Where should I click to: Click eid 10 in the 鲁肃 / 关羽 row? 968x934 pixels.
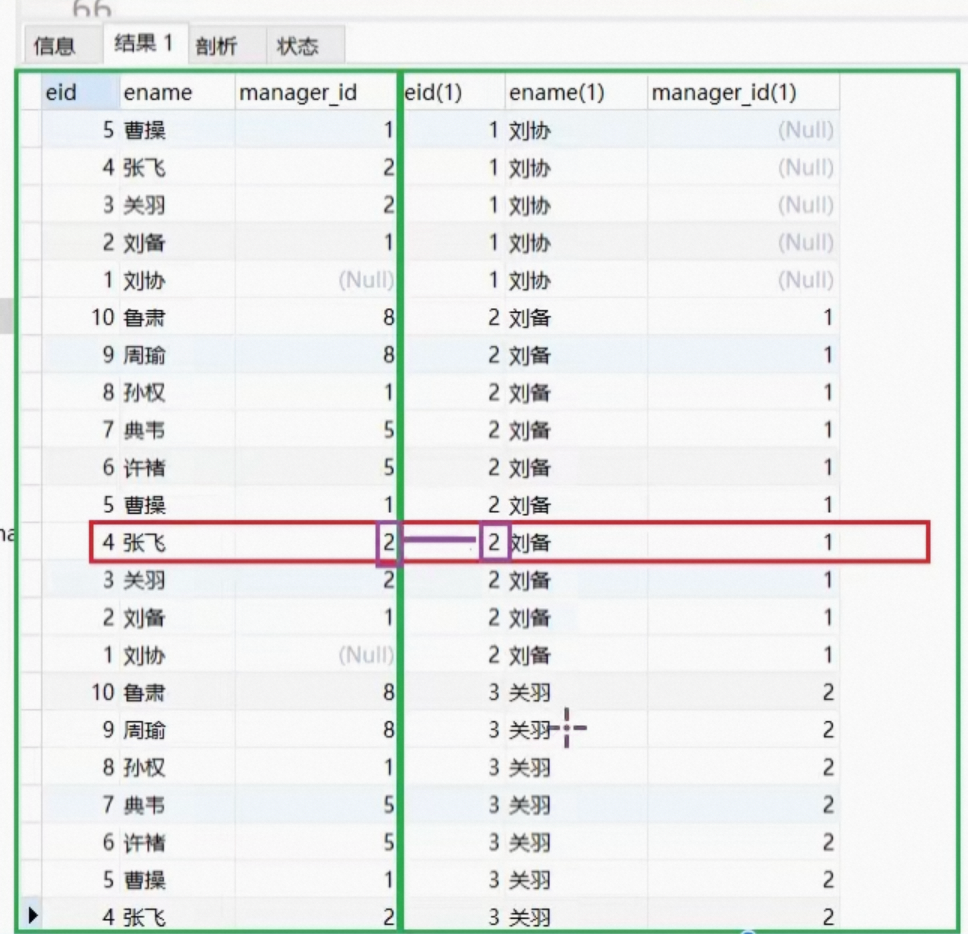point(103,693)
